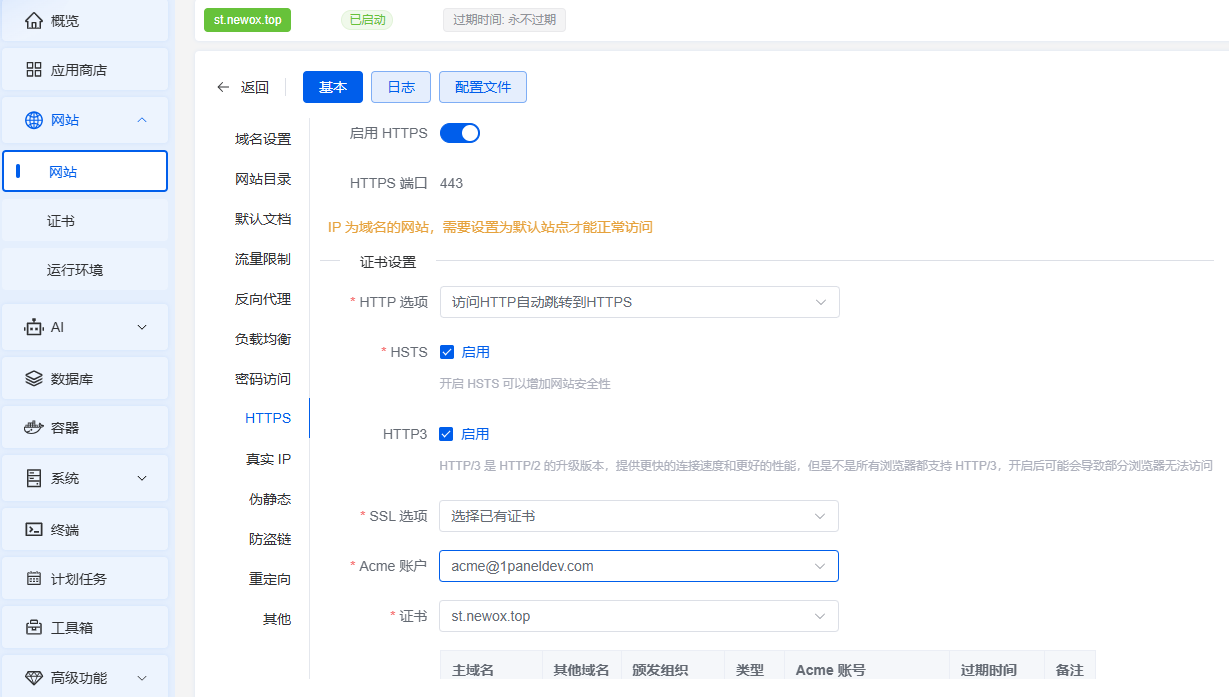
Task: Click the back arrow icon
Action: [223, 87]
